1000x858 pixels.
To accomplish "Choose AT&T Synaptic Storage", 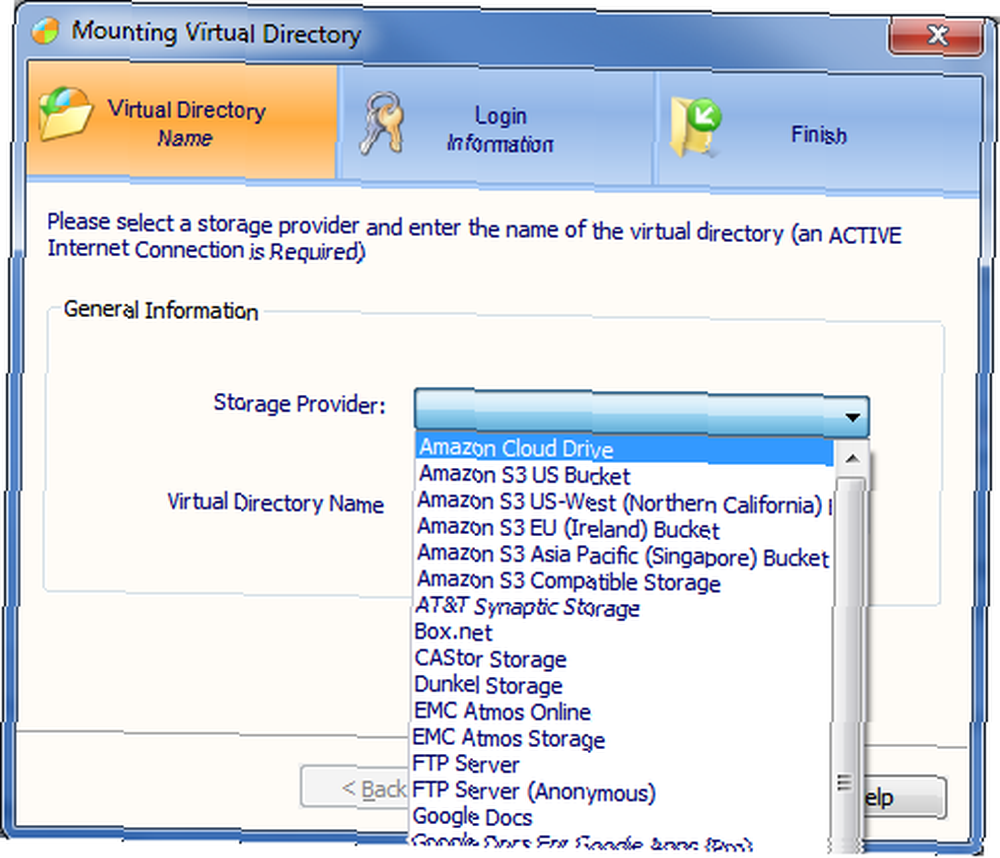I will [x=622, y=607].
